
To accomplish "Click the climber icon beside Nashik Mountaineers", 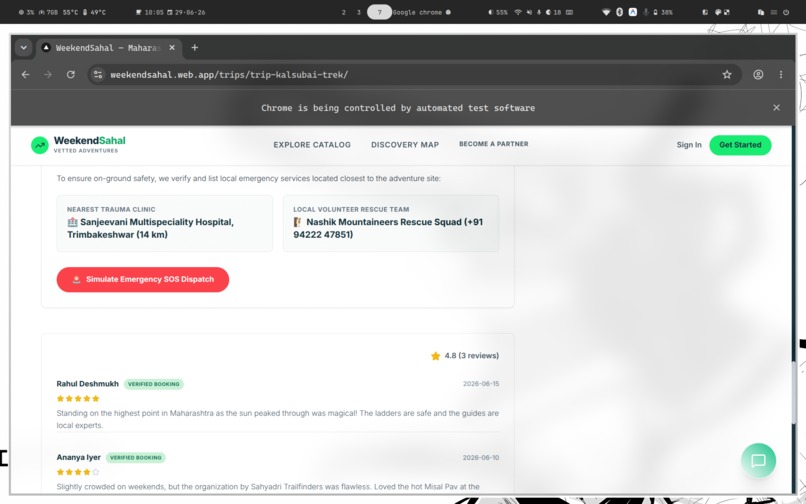I will 298,222.
